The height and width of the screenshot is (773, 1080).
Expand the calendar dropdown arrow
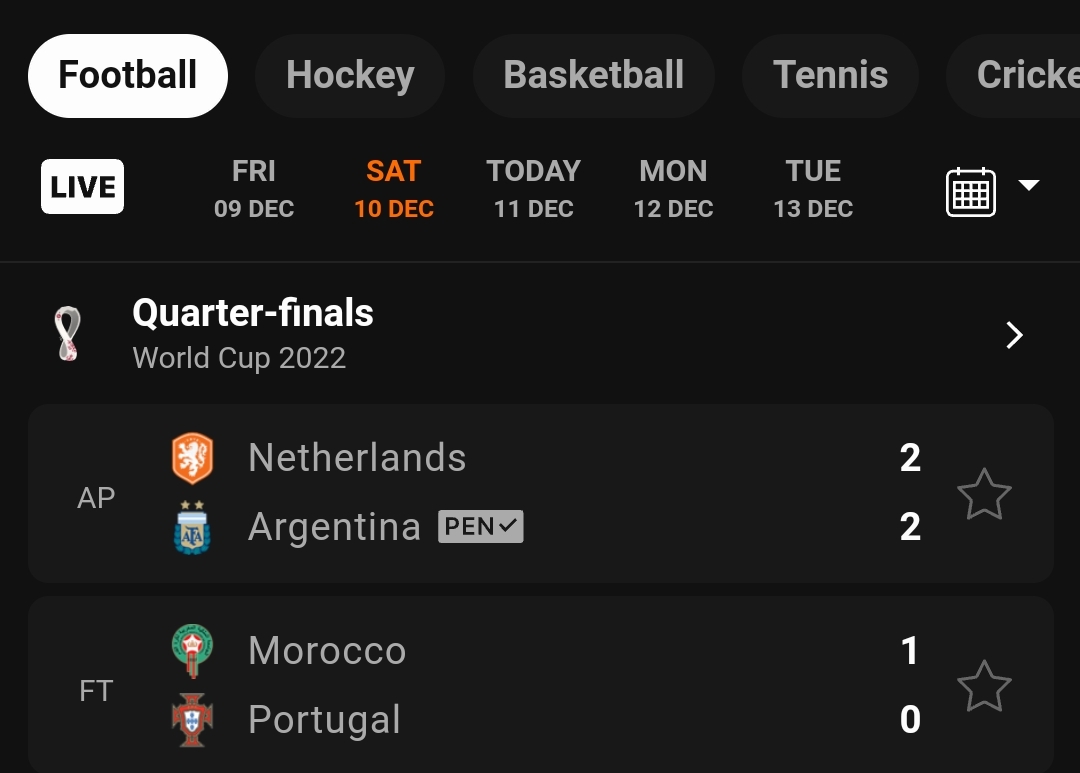[x=1029, y=186]
